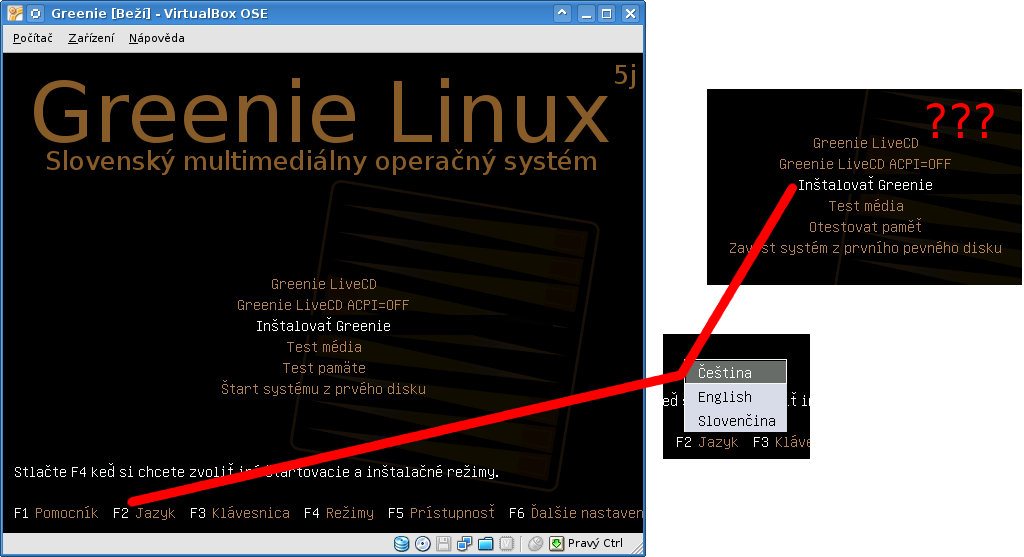The width and height of the screenshot is (1024, 557).
Task: Click the VirtualBox app icon in title bar
Action: click(15, 13)
